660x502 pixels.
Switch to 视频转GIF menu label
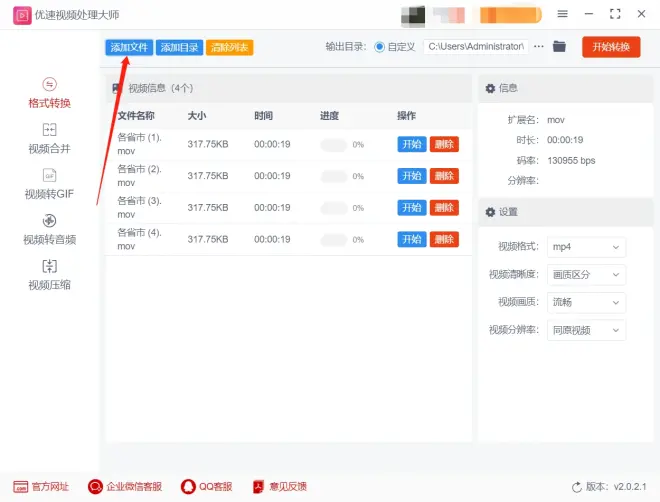click(x=49, y=194)
